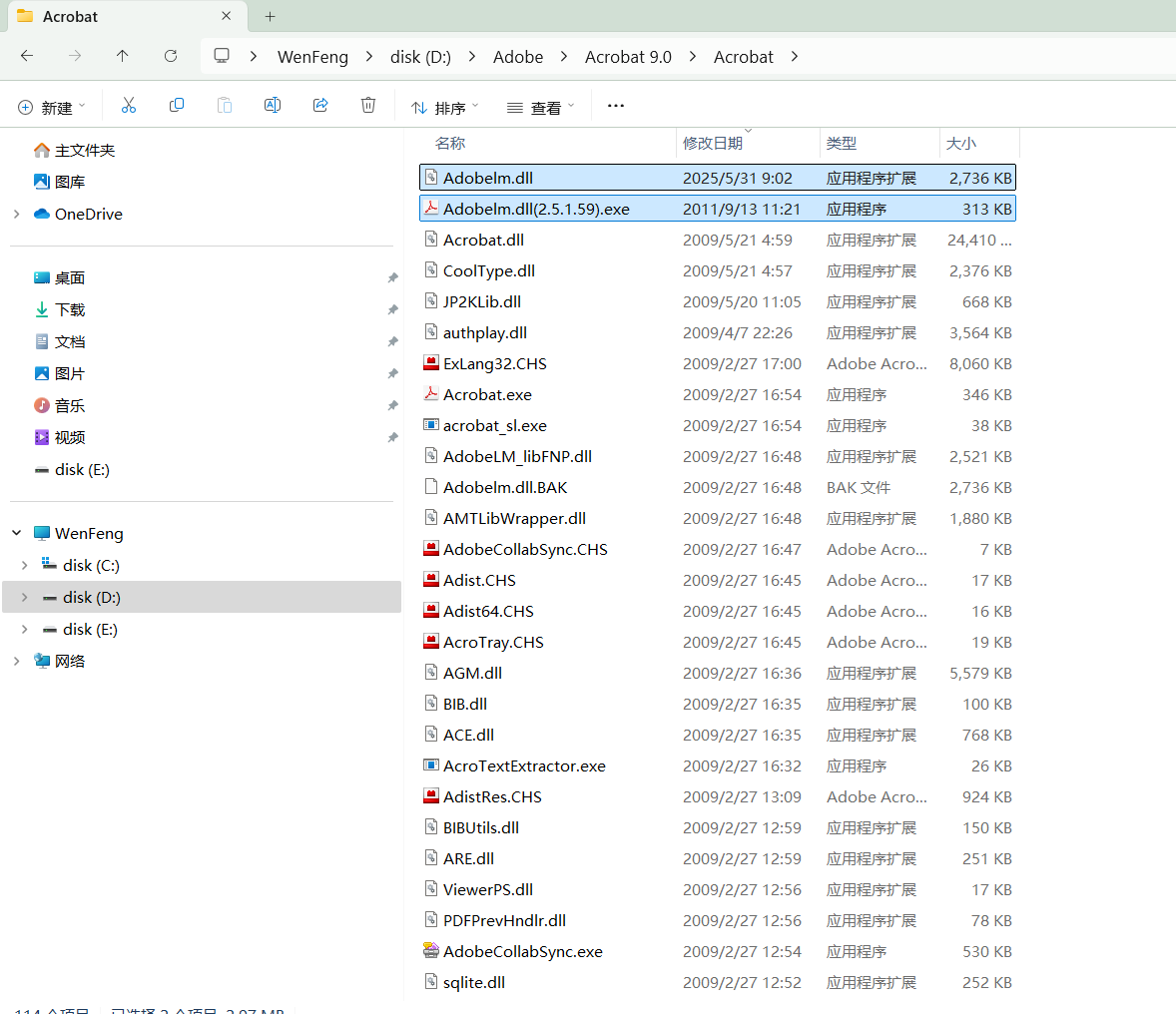Click the AdobeCollabSync.exe file icon

(430, 950)
